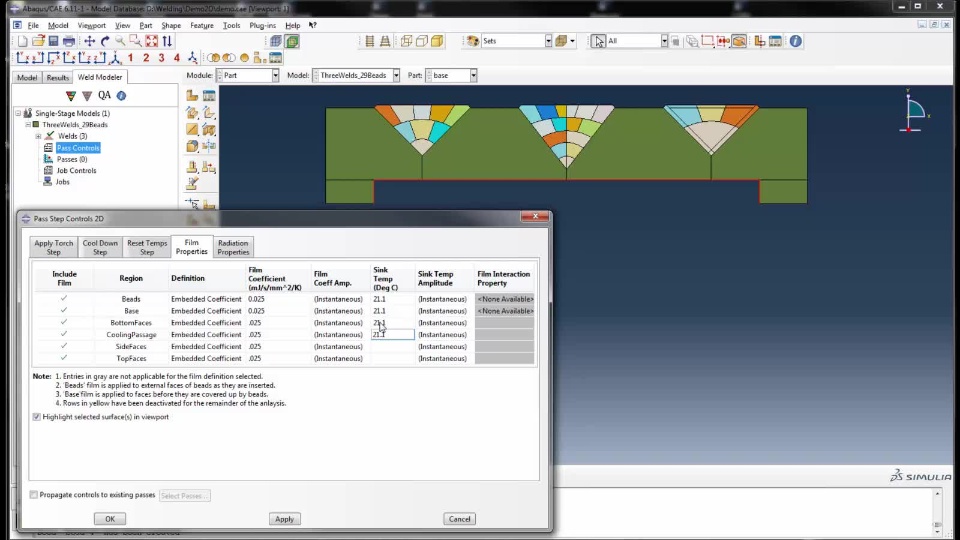Switch to the Results tab
Viewport: 960px width, 540px height.
click(x=58, y=78)
